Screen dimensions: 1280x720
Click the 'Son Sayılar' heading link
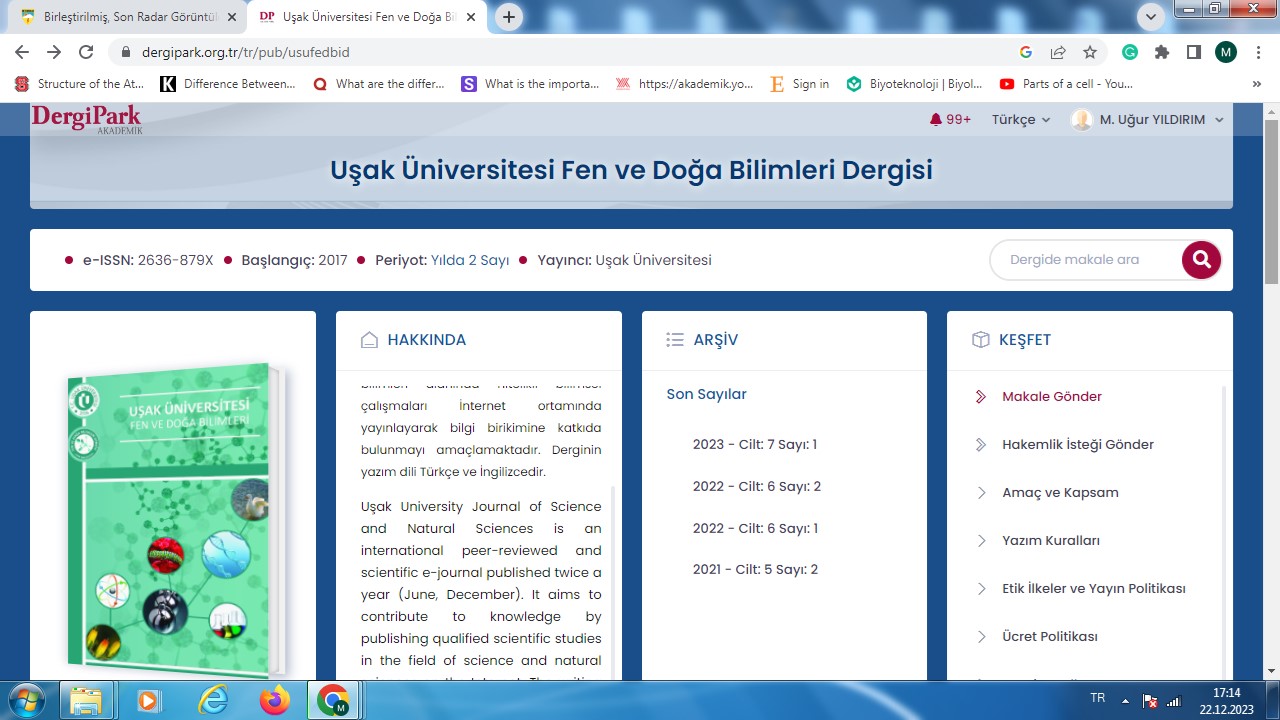coord(707,394)
